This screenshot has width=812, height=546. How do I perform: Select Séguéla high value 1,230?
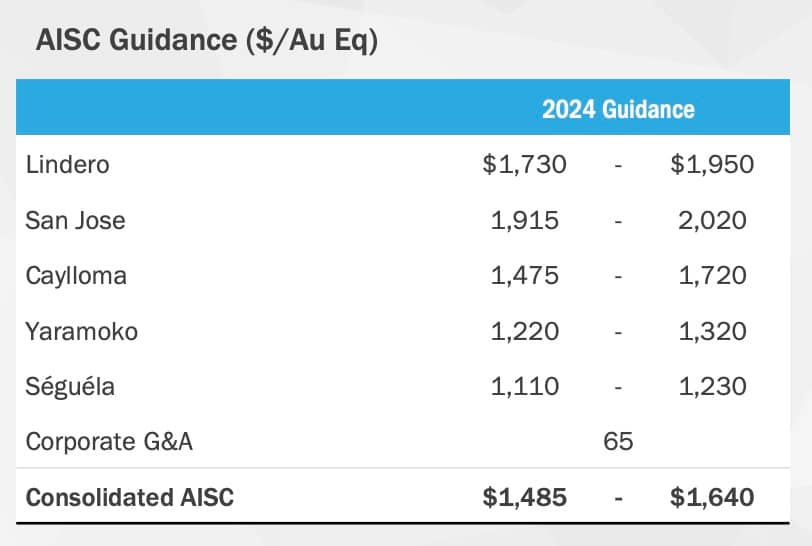click(x=712, y=386)
